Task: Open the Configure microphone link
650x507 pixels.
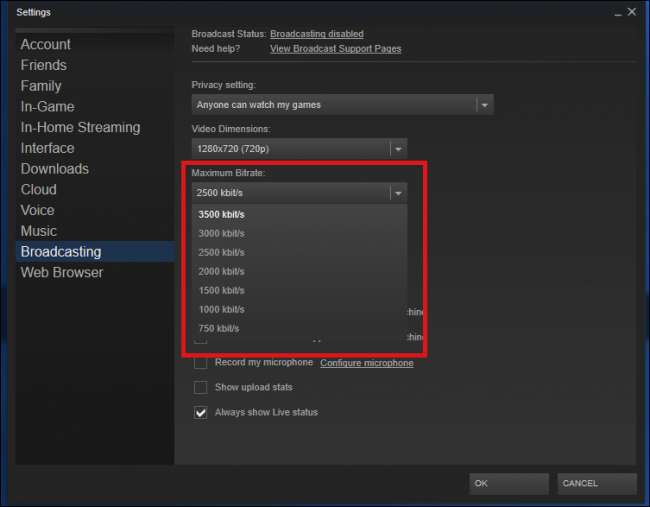Action: [x=367, y=363]
